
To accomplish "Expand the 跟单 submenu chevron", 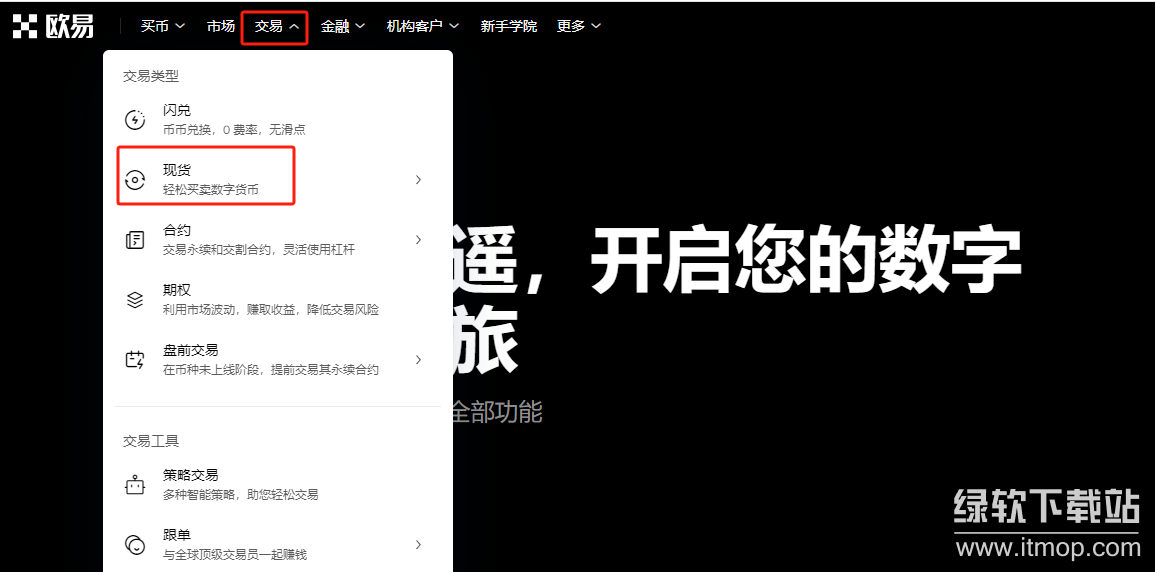I will [x=418, y=545].
